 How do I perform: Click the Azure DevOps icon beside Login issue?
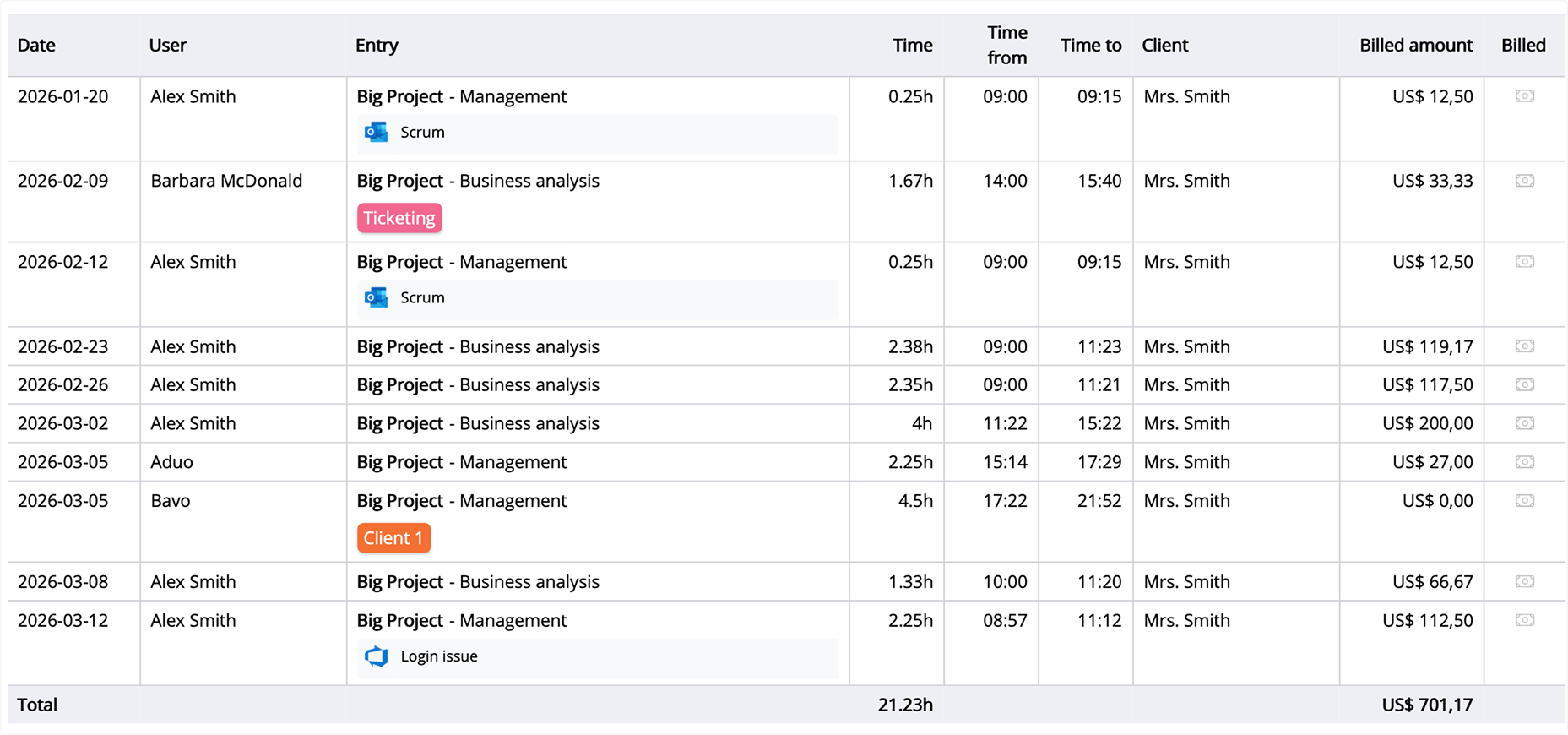pyautogui.click(x=376, y=656)
